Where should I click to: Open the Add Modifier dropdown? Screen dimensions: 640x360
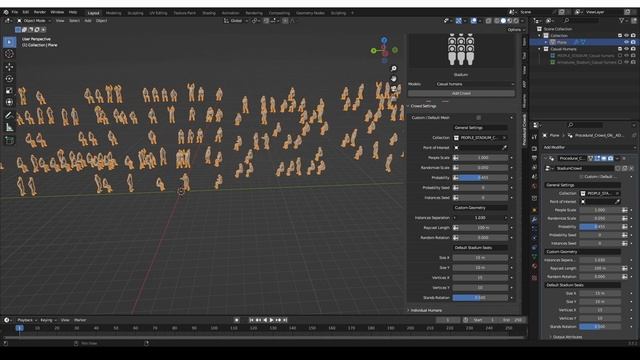[589, 147]
